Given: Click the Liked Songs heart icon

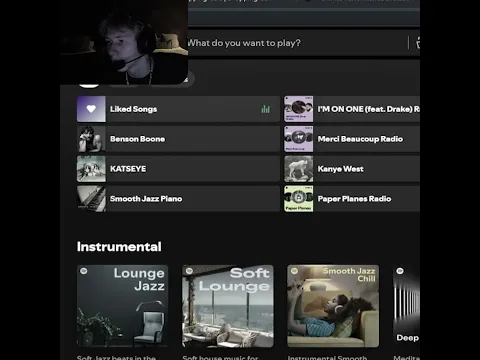Looking at the screenshot, I should coord(91,109).
